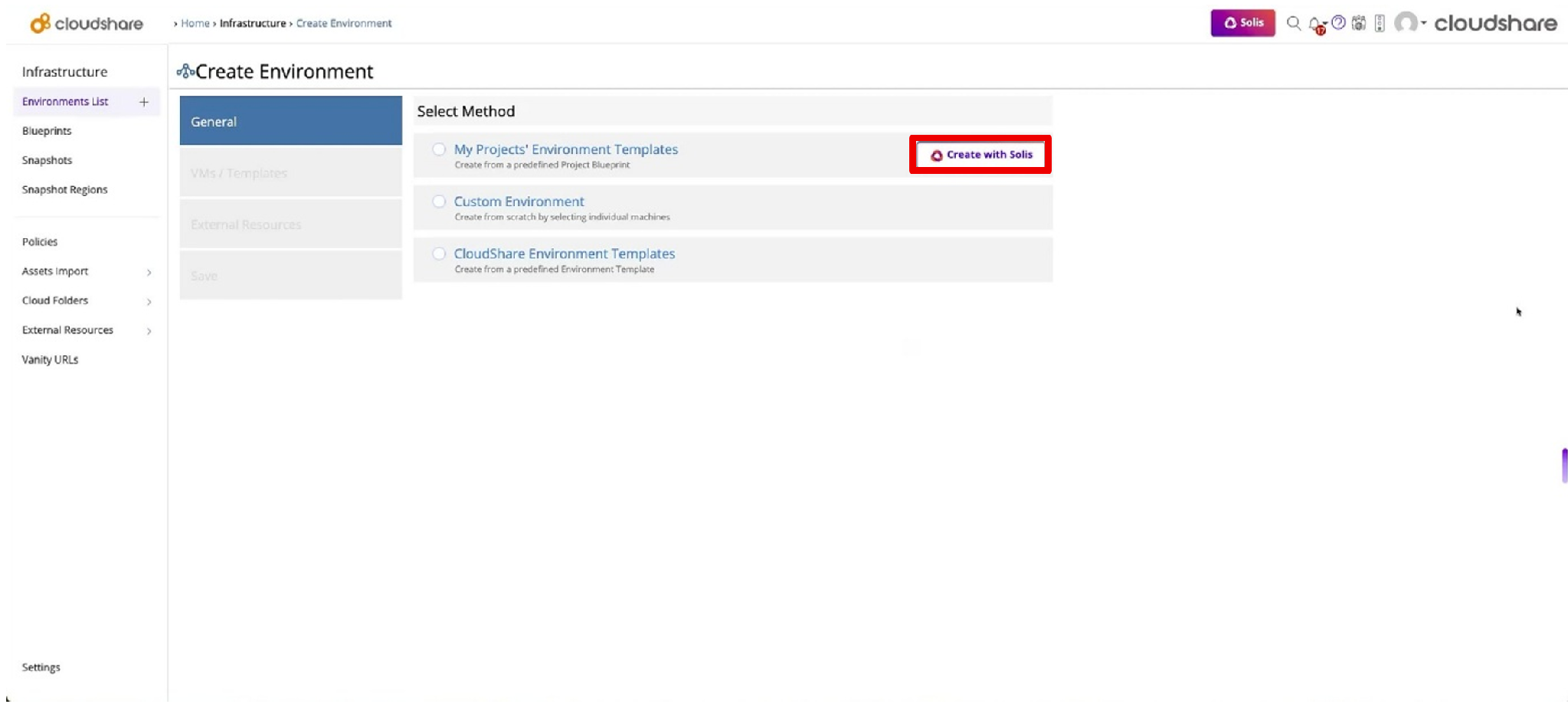The width and height of the screenshot is (1568, 714).
Task: Open the help question mark icon
Action: coord(1338,23)
